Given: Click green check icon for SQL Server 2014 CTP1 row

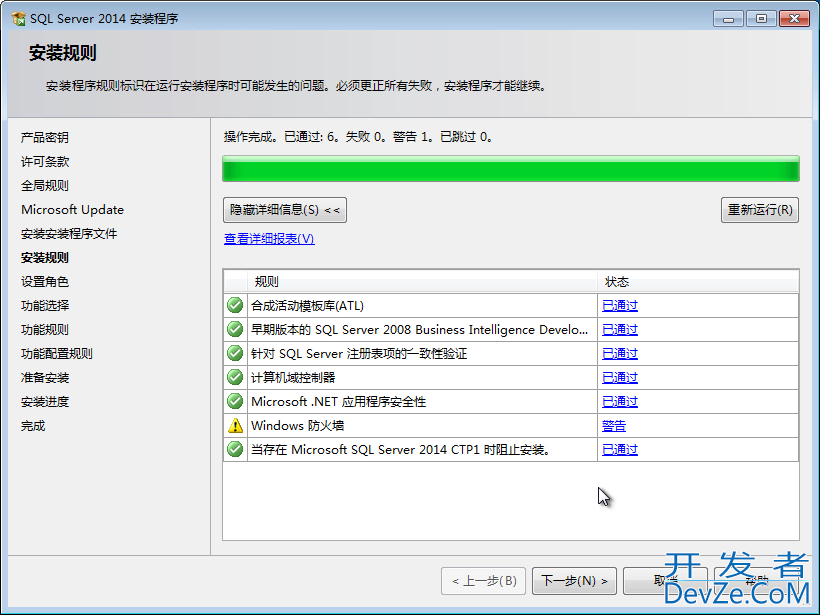Looking at the screenshot, I should pos(235,449).
